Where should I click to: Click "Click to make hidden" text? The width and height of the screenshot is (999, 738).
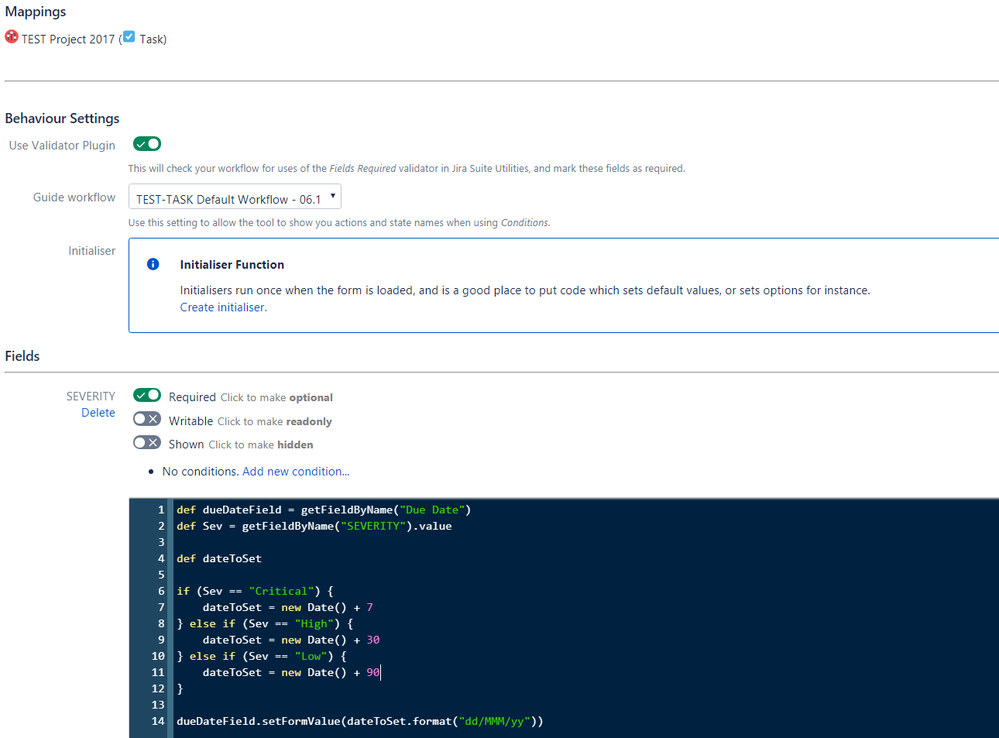point(261,445)
